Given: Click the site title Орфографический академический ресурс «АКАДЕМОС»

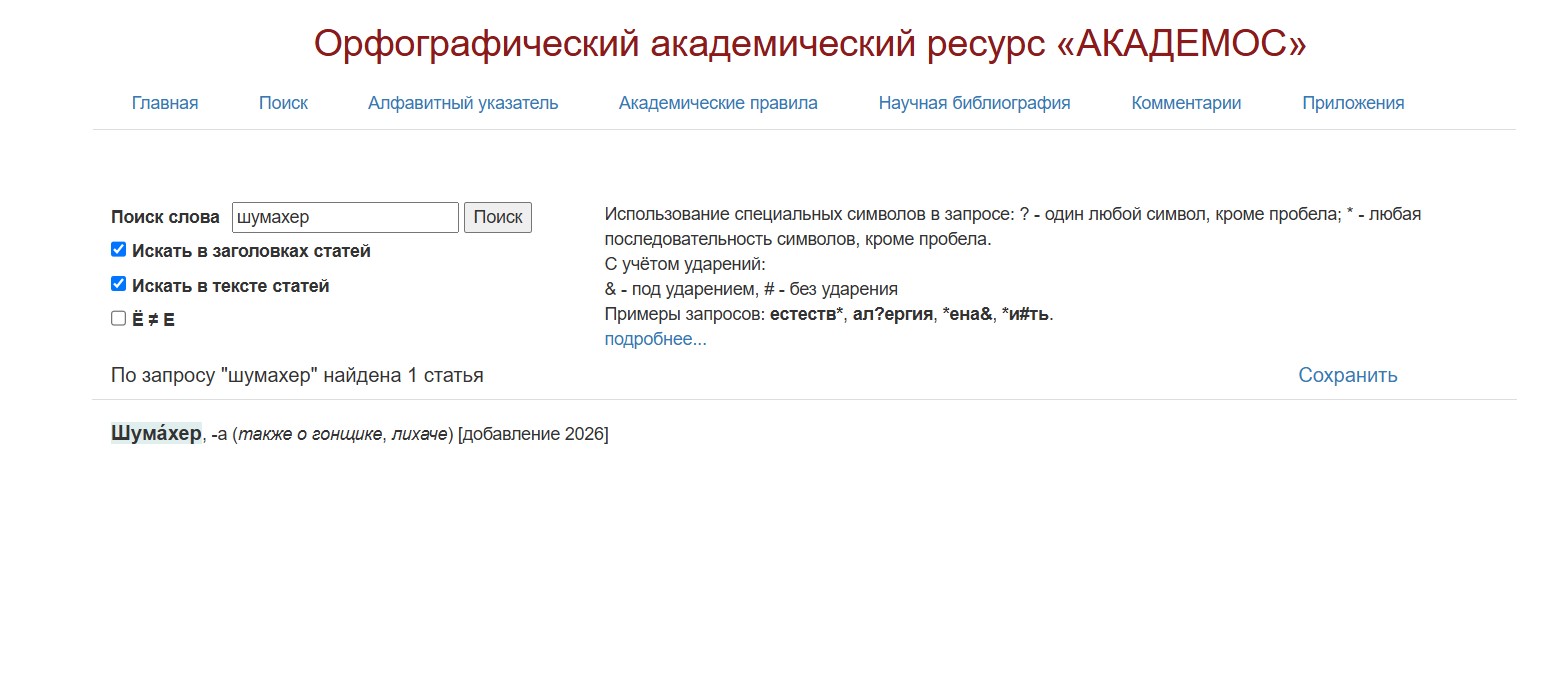Looking at the screenshot, I should [810, 43].
